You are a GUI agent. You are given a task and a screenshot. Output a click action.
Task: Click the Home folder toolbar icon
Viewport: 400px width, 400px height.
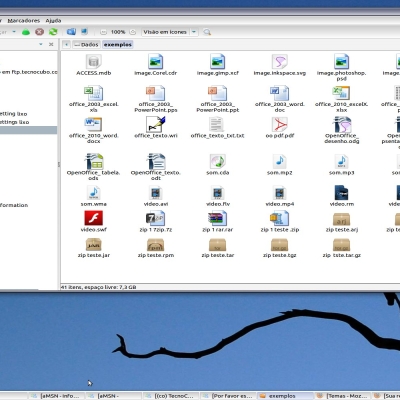click(71, 32)
